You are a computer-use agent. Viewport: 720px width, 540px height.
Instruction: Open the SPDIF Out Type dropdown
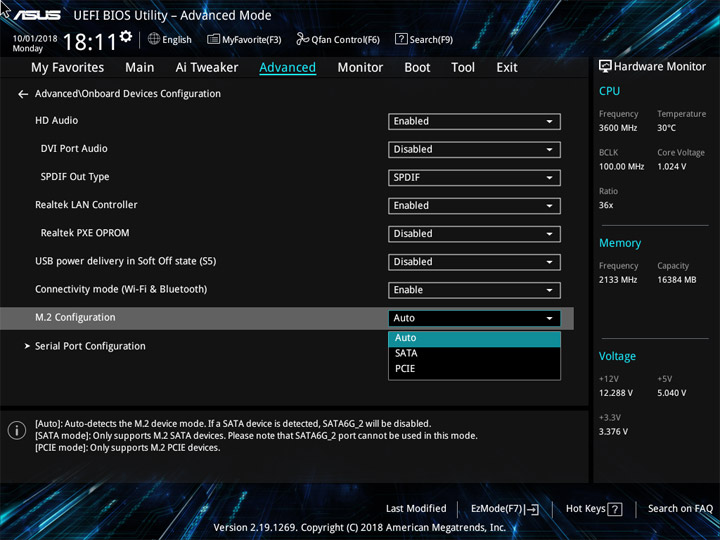tap(474, 178)
